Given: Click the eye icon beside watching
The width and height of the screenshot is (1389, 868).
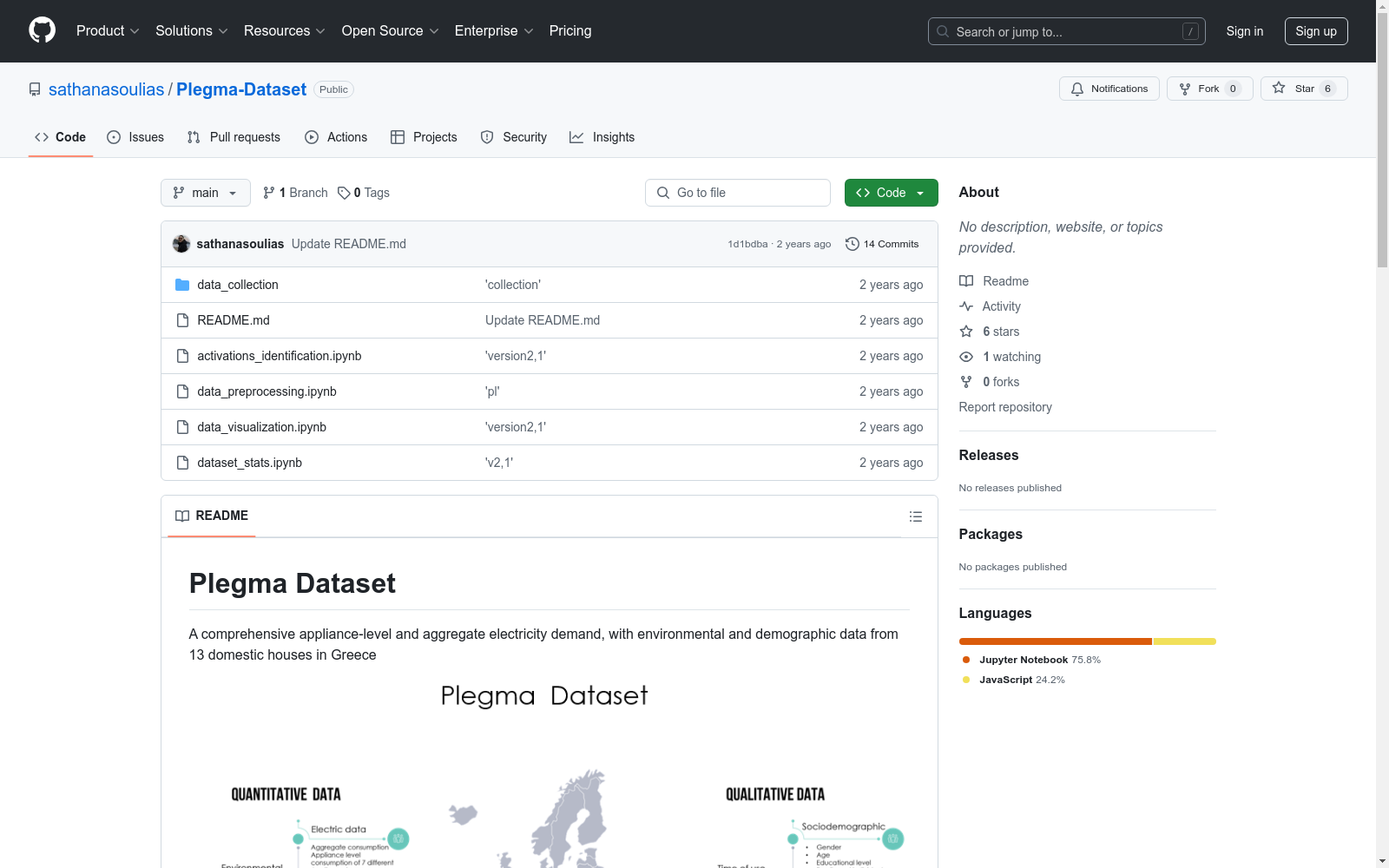Looking at the screenshot, I should 966,357.
